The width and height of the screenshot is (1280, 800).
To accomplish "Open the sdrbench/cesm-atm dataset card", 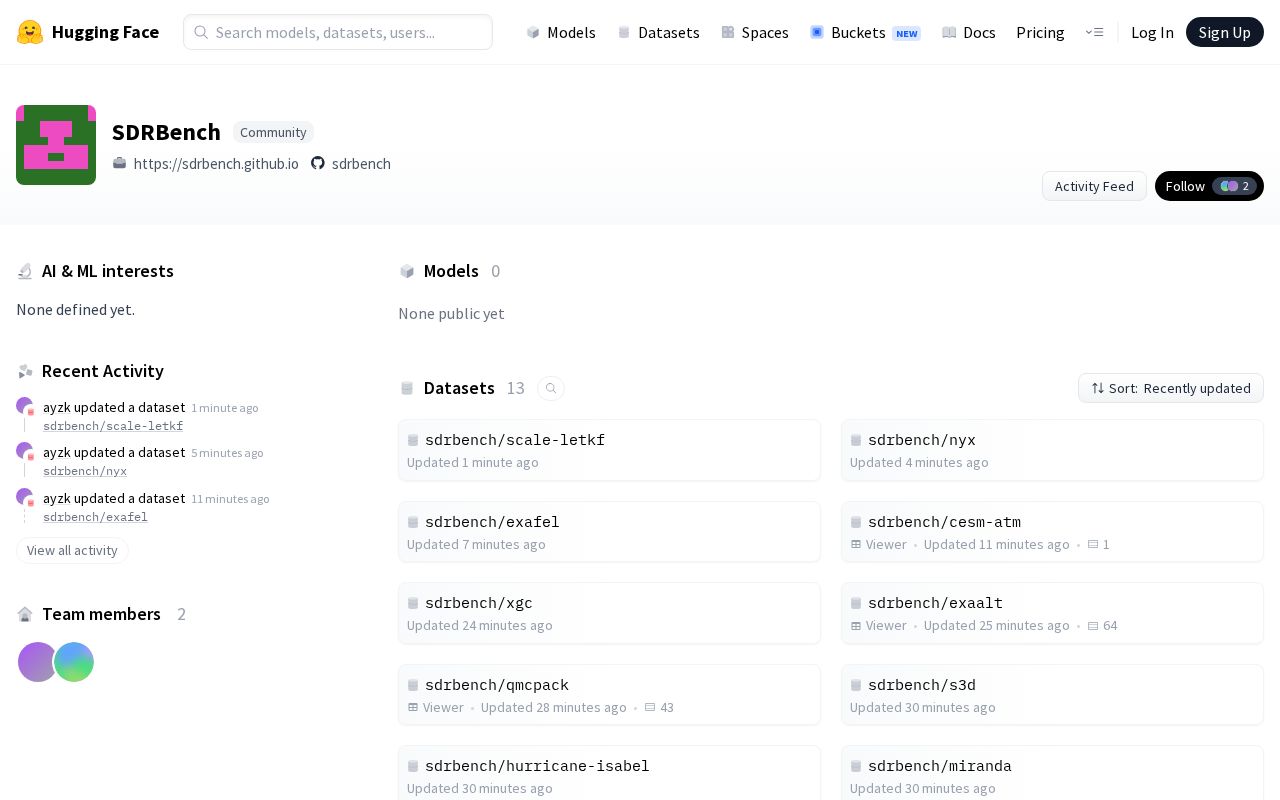I will [x=1052, y=532].
